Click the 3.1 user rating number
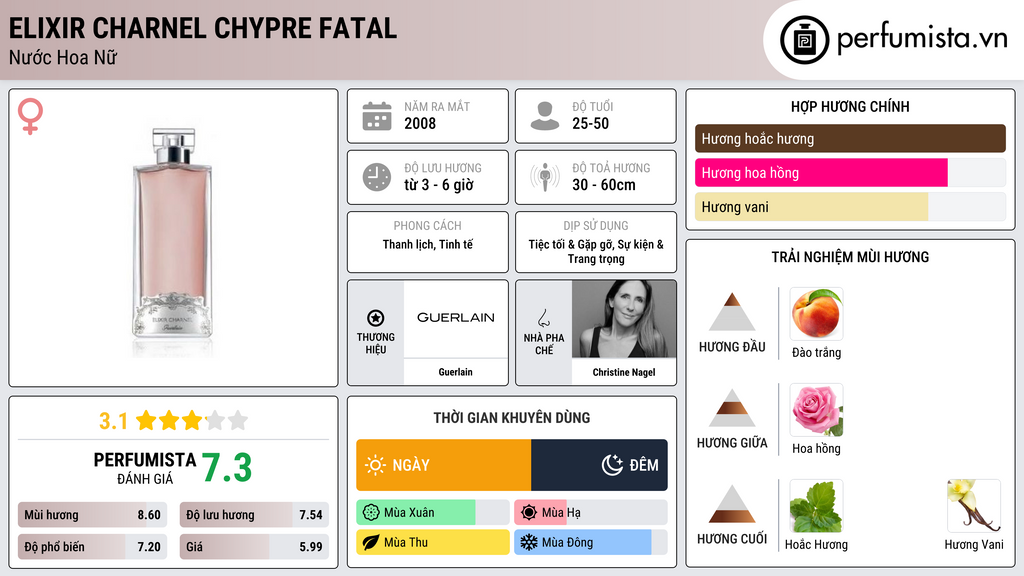 click(x=113, y=421)
